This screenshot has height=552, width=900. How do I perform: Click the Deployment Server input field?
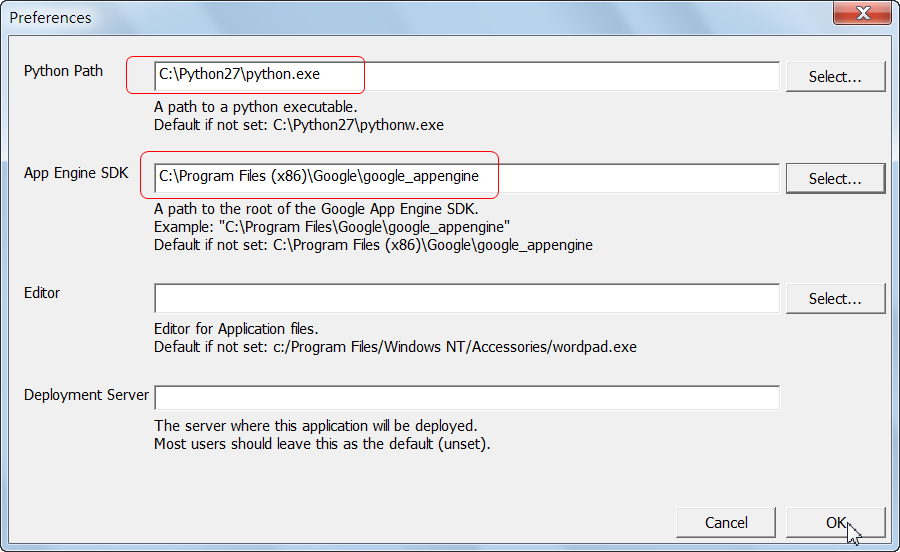point(467,398)
